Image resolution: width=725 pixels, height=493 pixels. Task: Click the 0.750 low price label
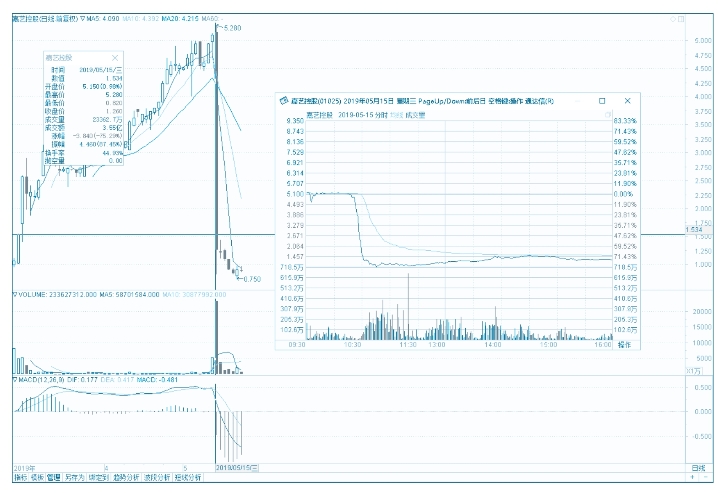(x=251, y=279)
